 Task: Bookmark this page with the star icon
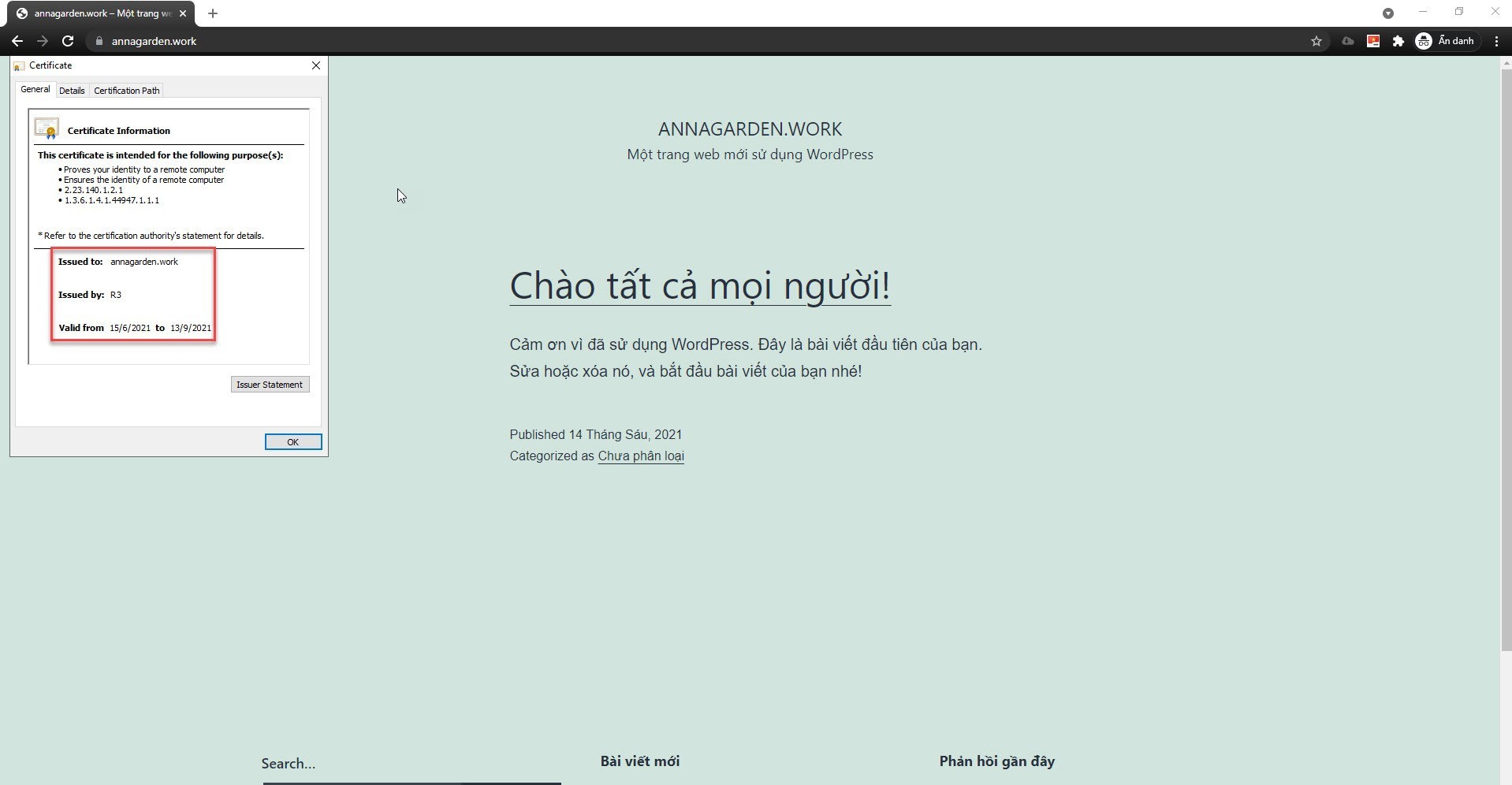pyautogui.click(x=1316, y=41)
